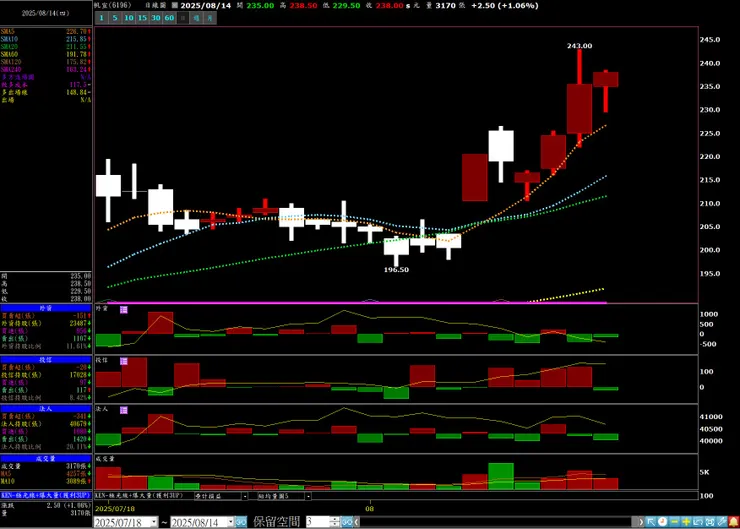Click the SMA20 legend row
Image resolution: width=740 pixels, height=529 pixels.
(46, 47)
